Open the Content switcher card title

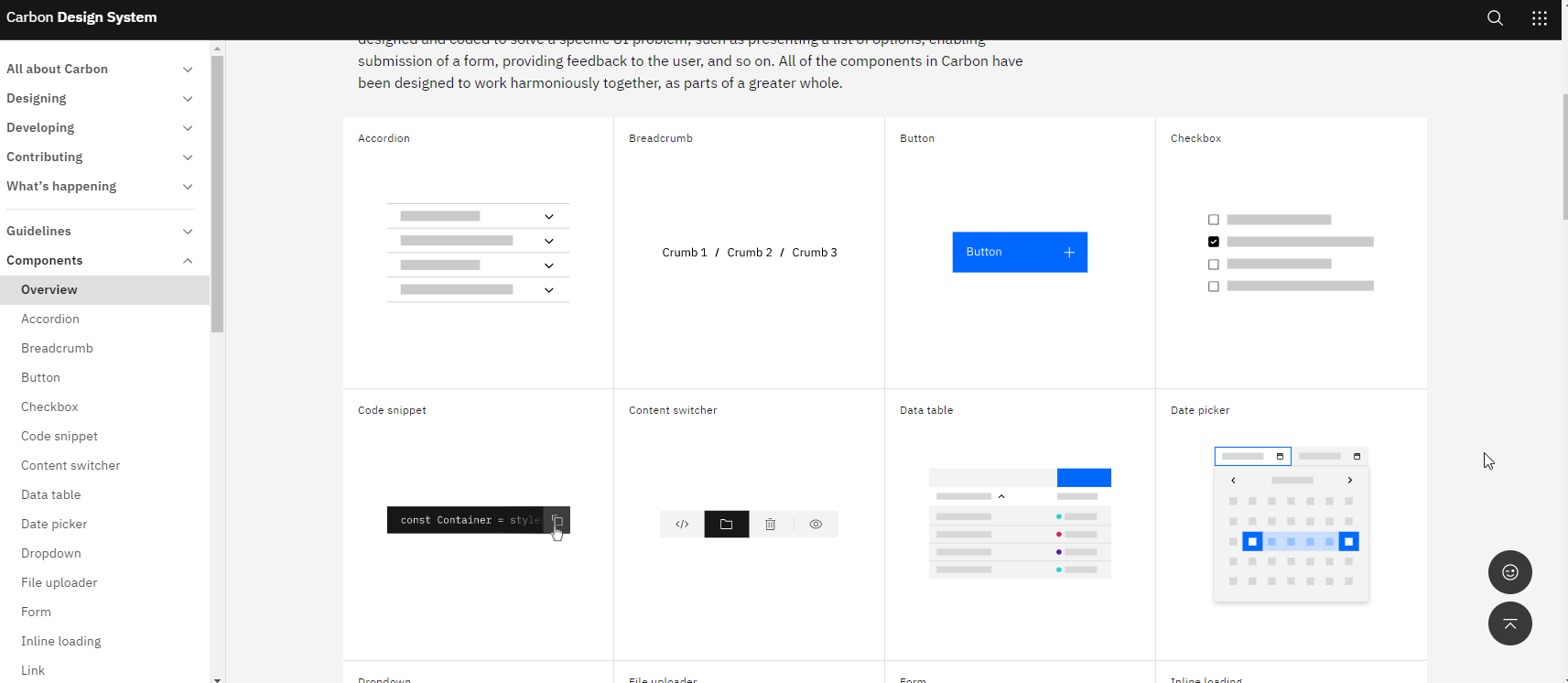[x=673, y=410]
